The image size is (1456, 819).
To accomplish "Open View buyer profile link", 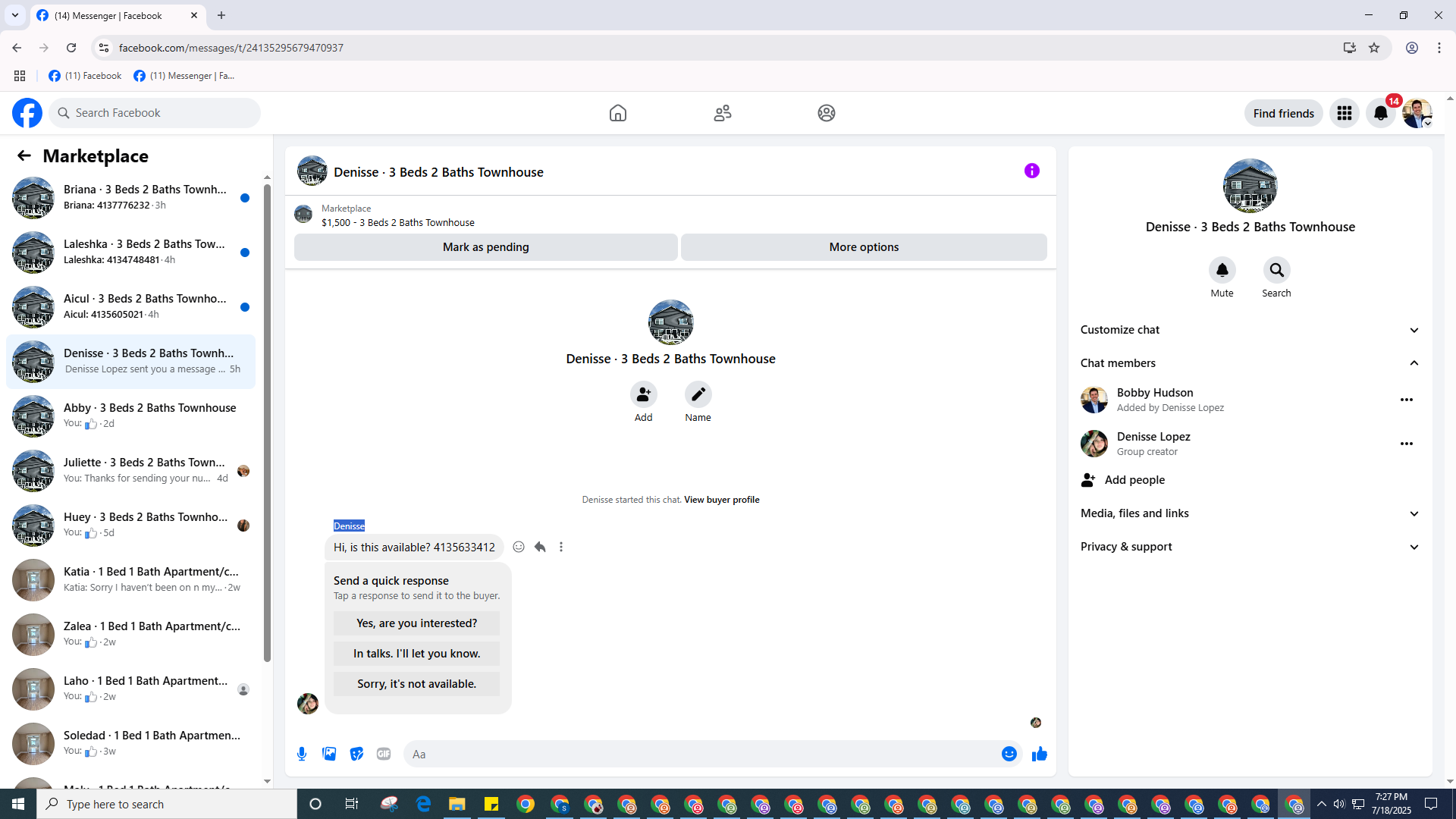I will 721,500.
